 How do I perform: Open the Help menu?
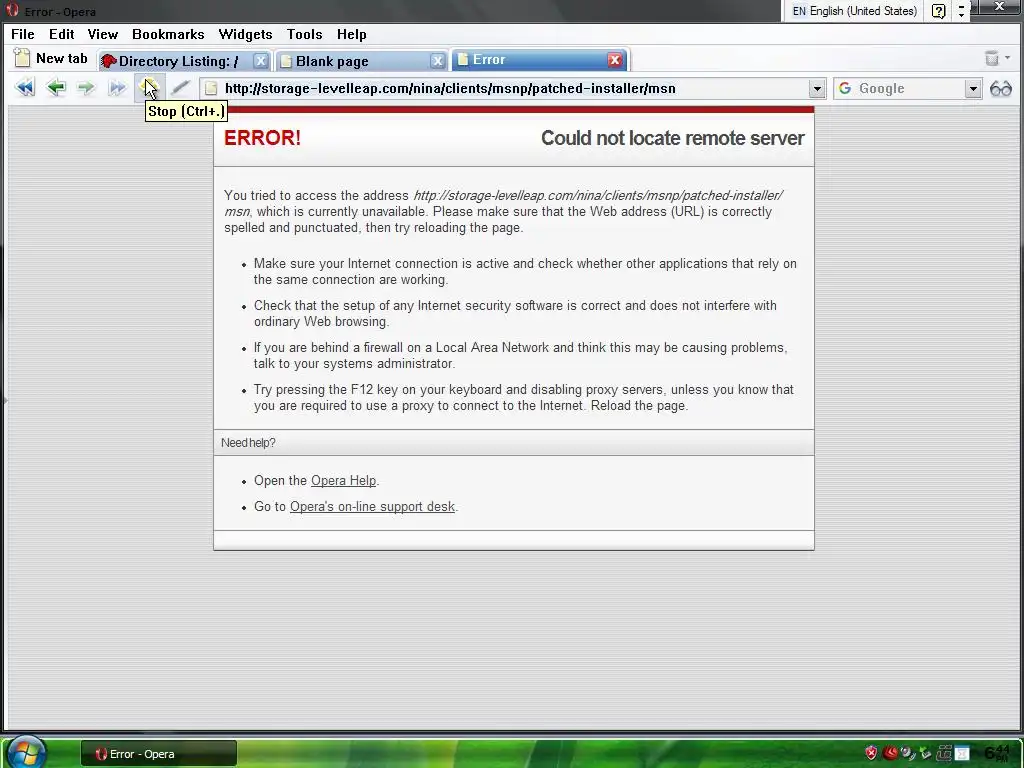351,34
